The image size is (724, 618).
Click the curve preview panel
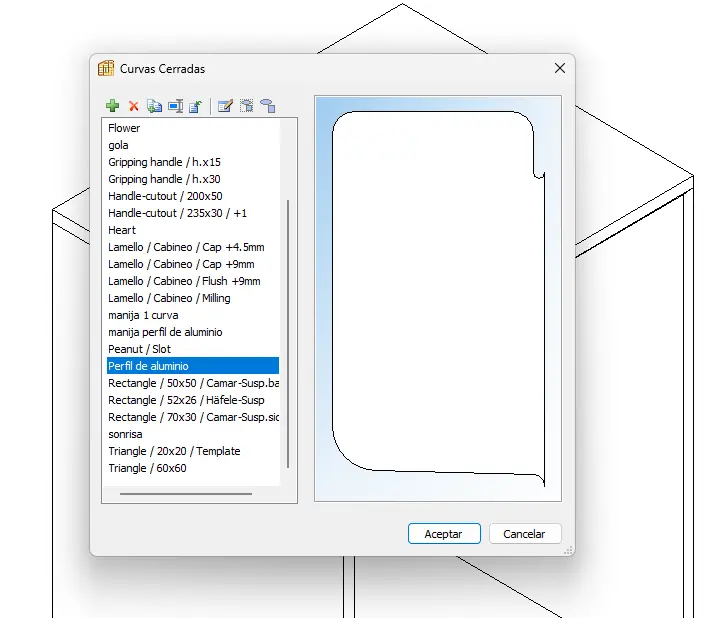pyautogui.click(x=437, y=297)
